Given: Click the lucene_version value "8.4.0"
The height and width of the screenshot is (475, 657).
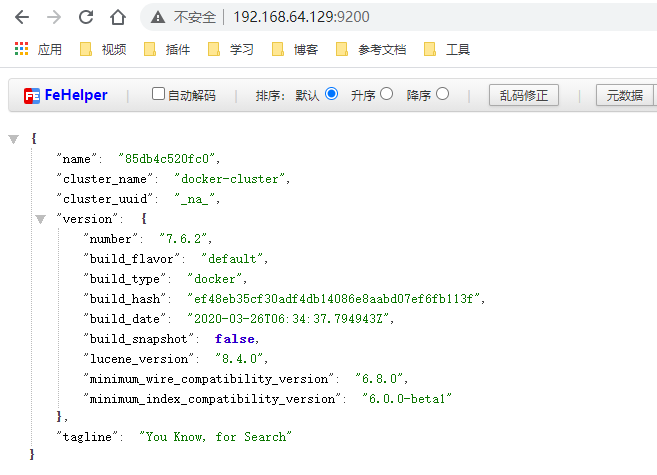Looking at the screenshot, I should [x=239, y=359].
